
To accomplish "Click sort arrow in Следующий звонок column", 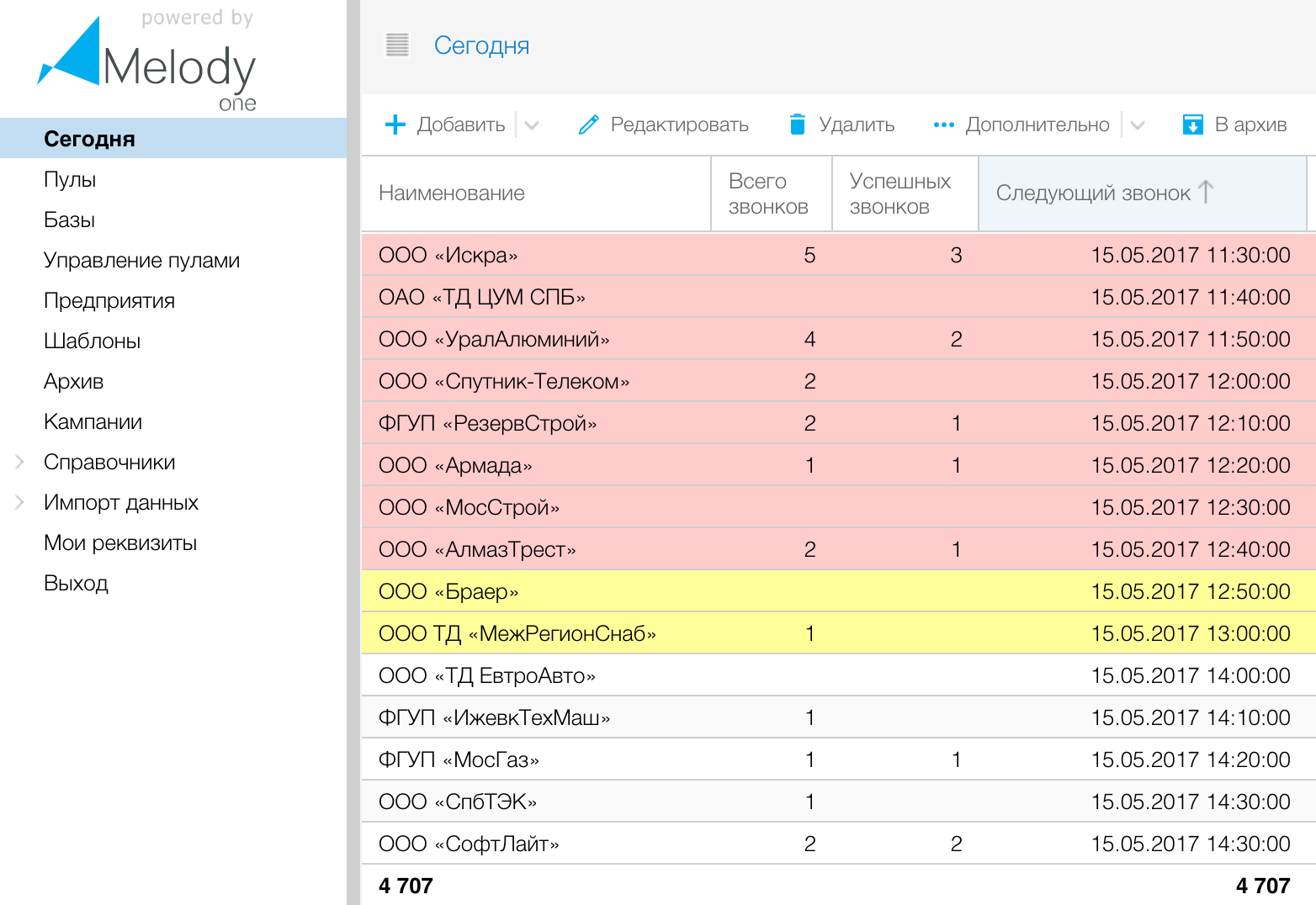I will 1206,193.
